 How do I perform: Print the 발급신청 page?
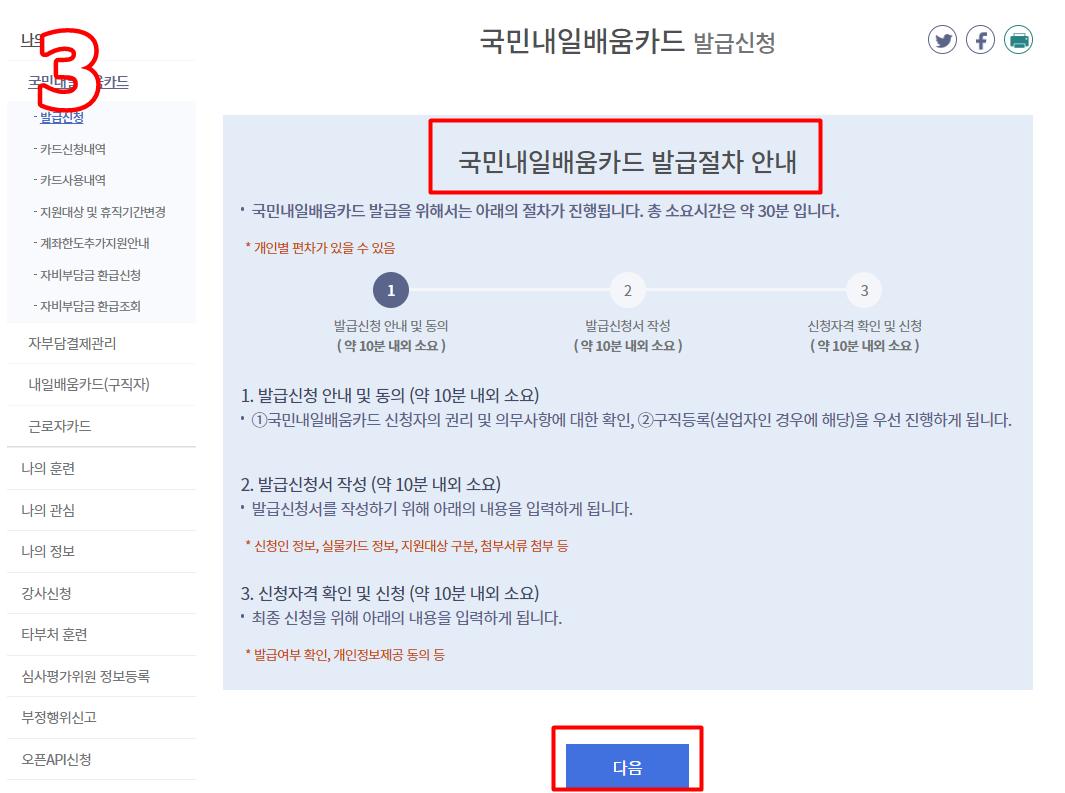(x=1018, y=40)
